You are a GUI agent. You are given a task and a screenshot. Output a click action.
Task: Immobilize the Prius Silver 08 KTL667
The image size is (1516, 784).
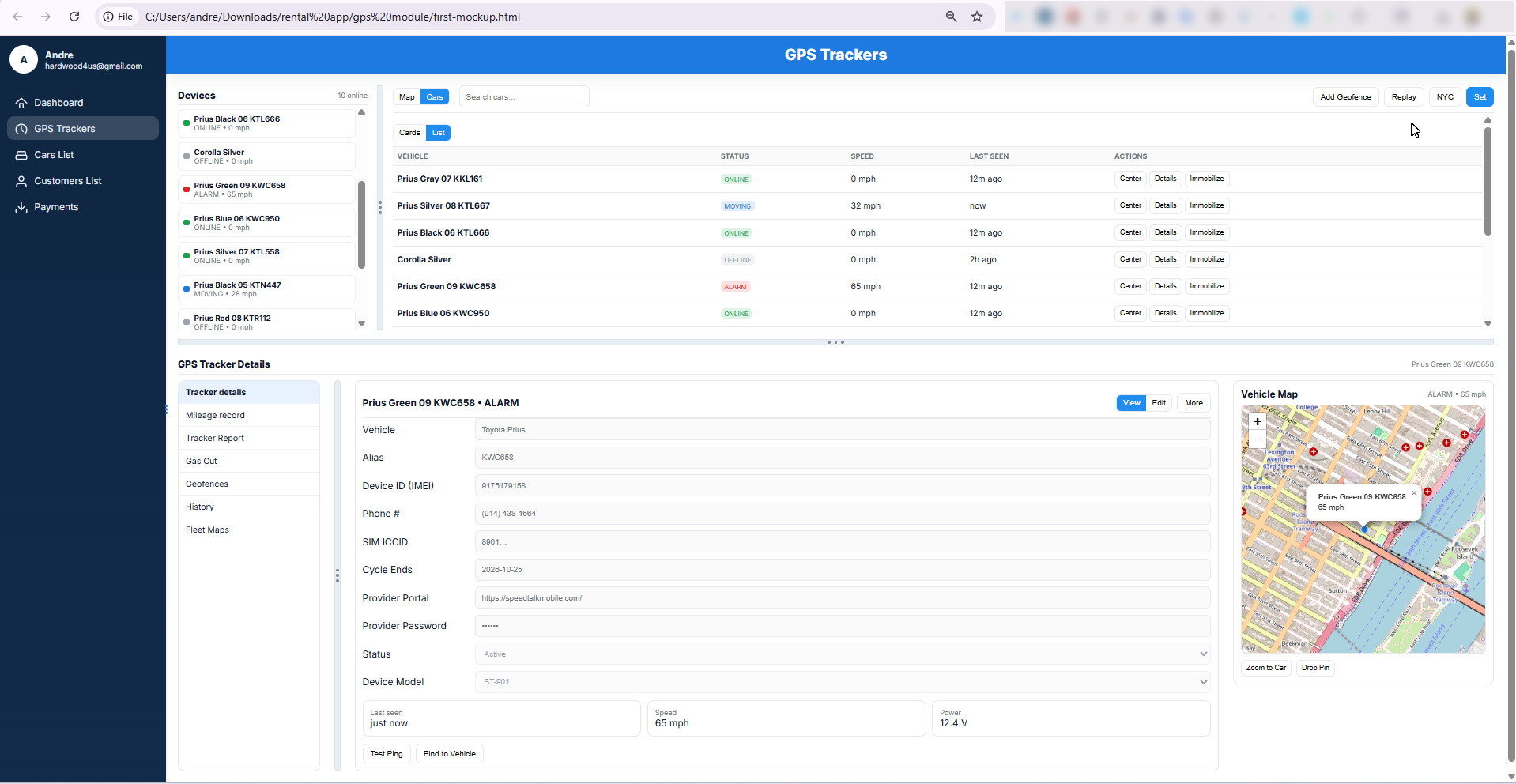[1206, 205]
